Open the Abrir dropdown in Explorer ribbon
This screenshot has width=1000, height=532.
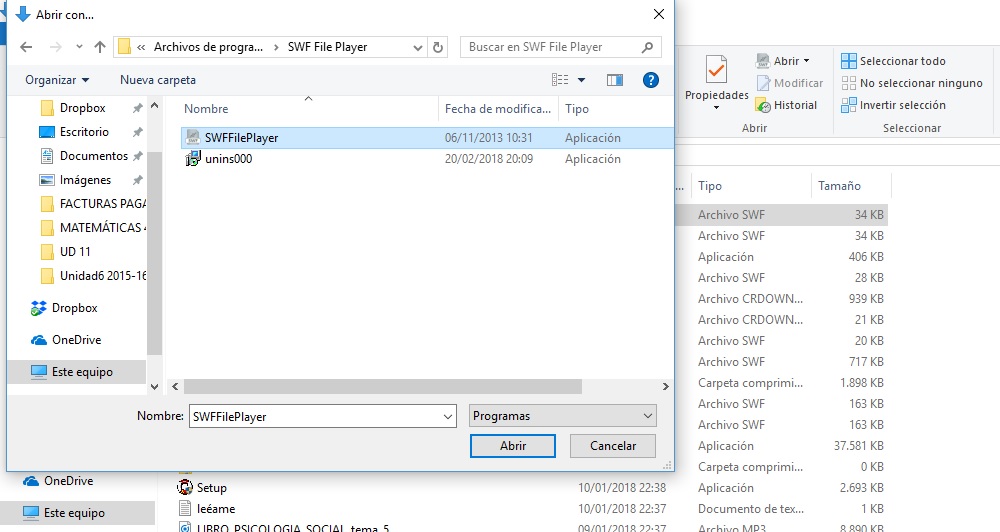point(783,61)
